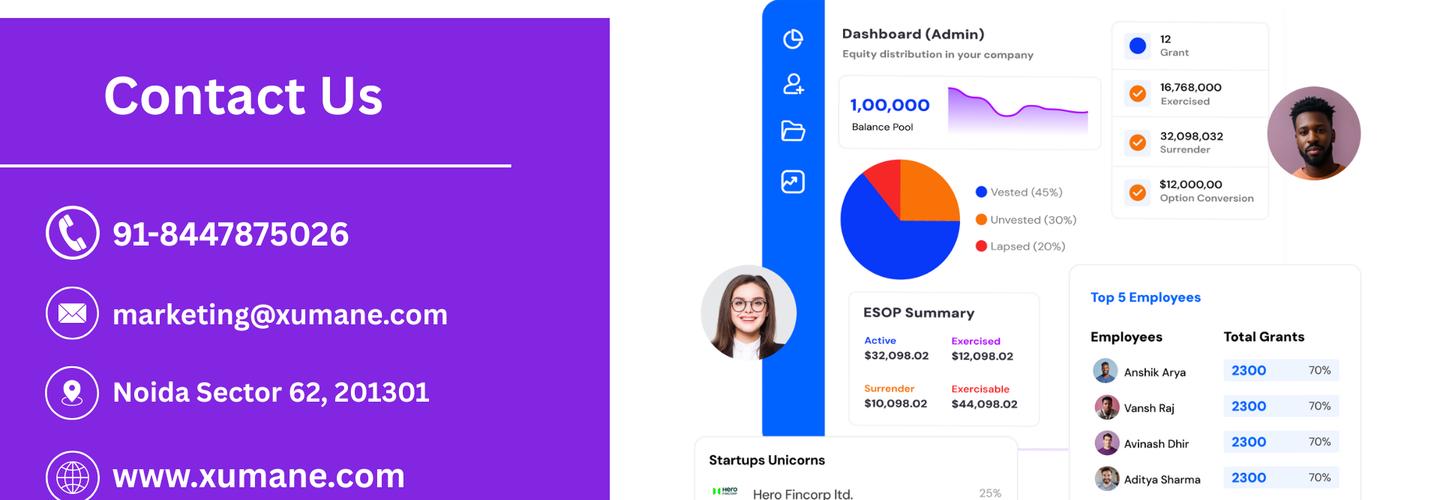Open the www.xumane.com website link
Image resolution: width=1440 pixels, height=500 pixels.
[x=258, y=476]
